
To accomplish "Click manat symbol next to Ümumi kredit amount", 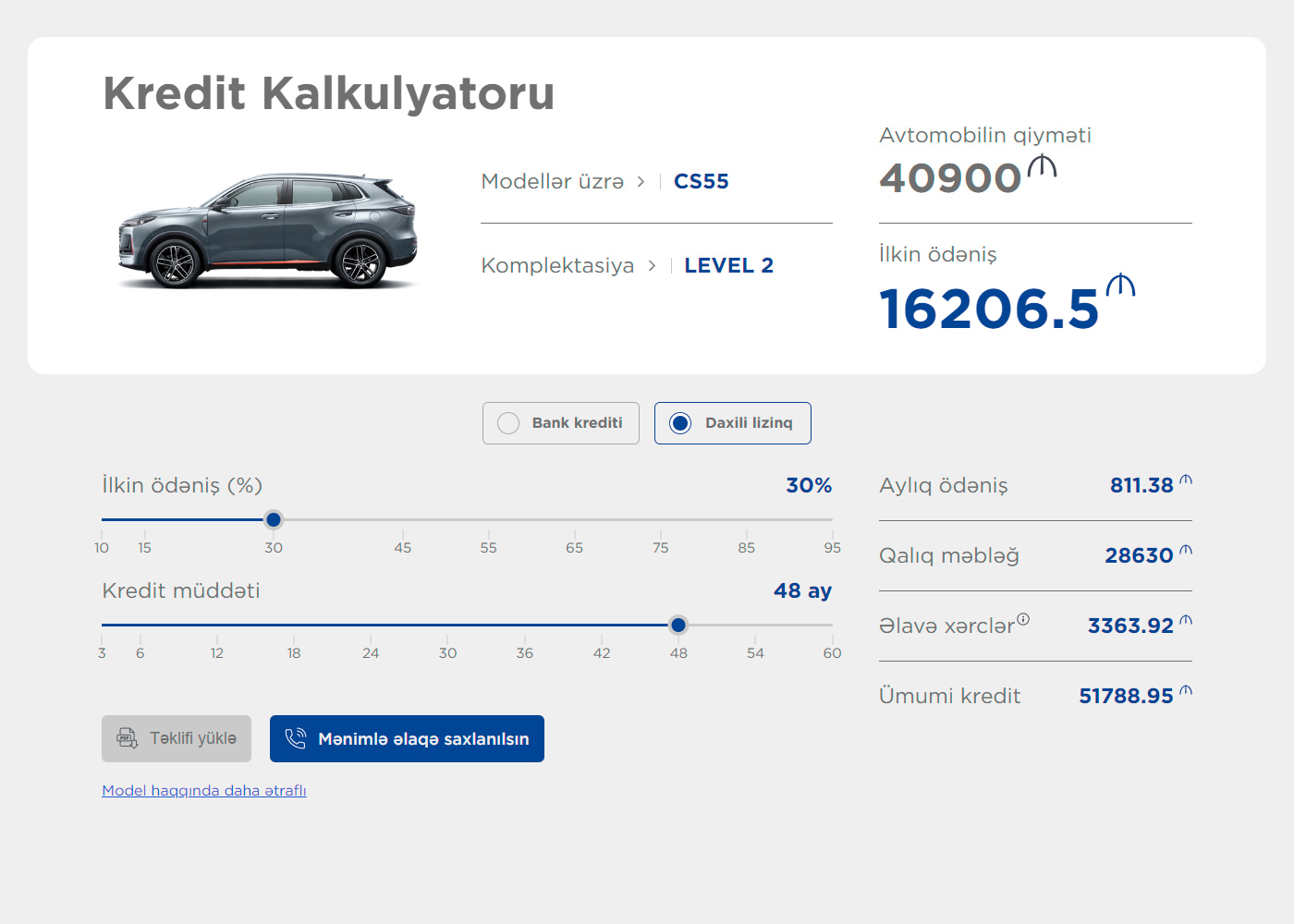I will [1186, 690].
